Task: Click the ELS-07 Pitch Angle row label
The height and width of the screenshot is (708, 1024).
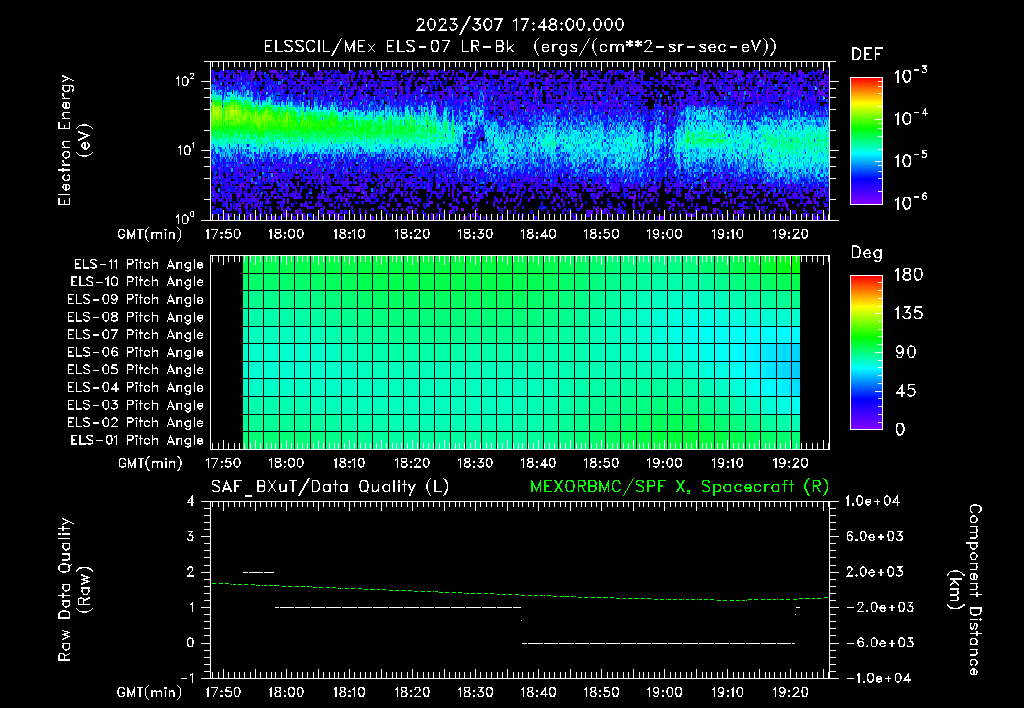Action: 136,334
